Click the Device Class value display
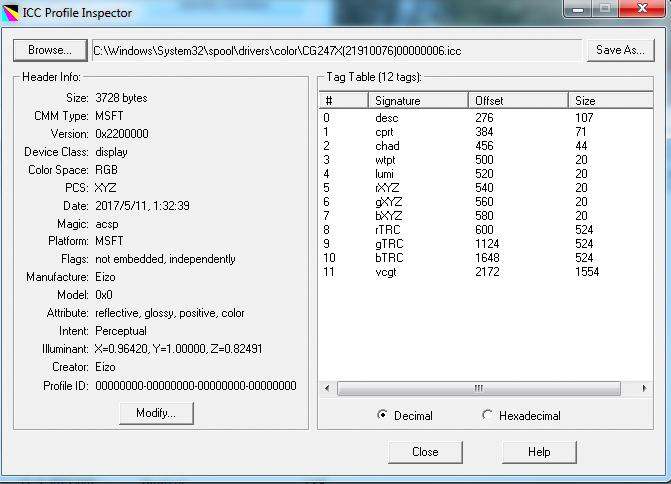Screen dimensions: 671x484 point(111,152)
